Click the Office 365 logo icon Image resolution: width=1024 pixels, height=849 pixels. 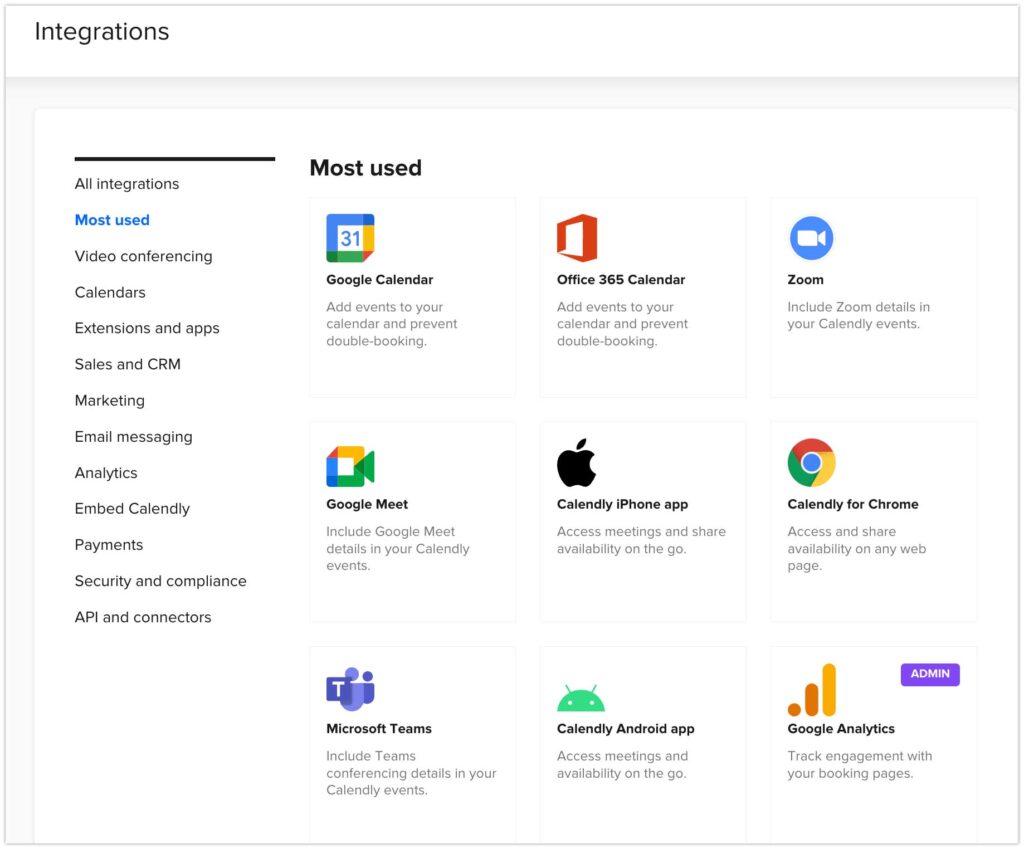click(577, 238)
